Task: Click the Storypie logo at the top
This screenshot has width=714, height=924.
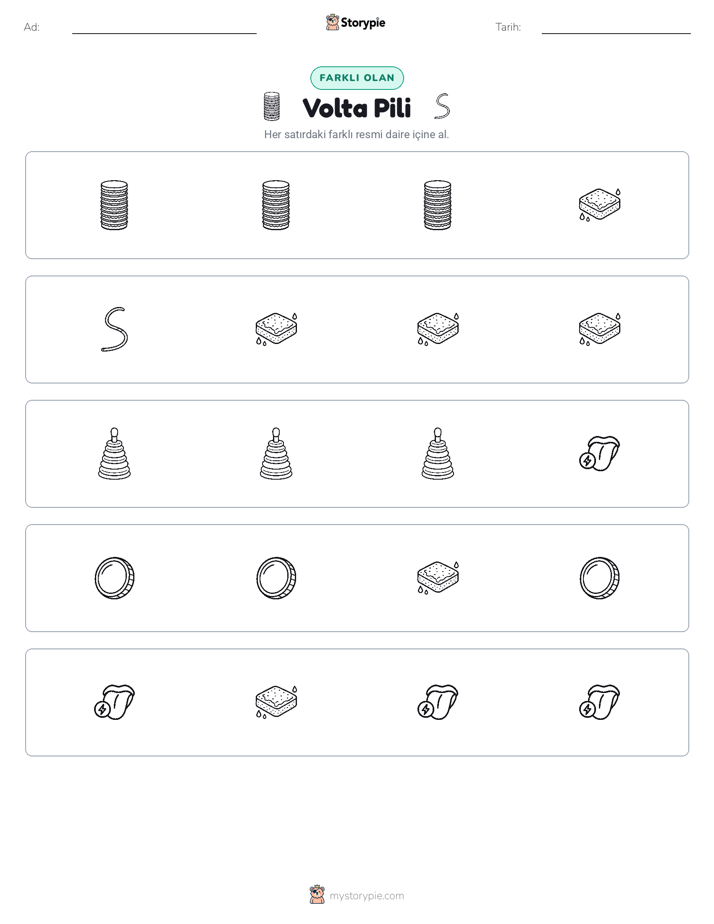Action: [x=355, y=22]
